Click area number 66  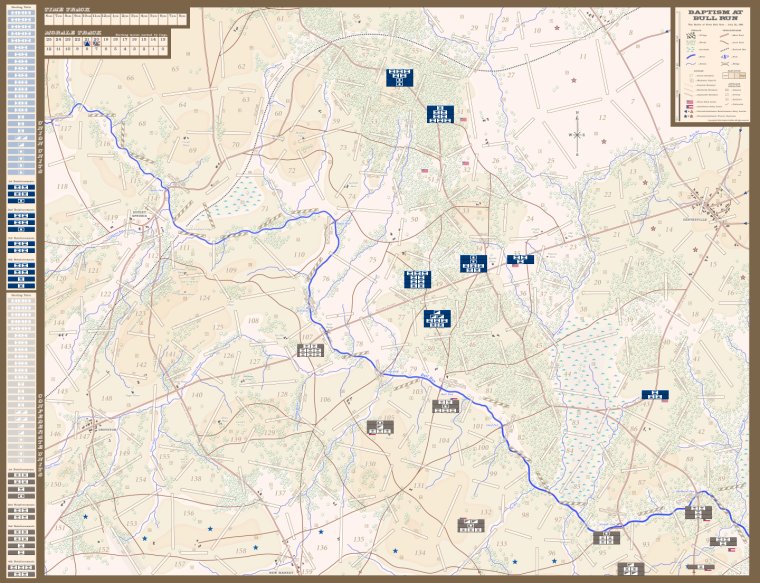pyautogui.click(x=130, y=78)
